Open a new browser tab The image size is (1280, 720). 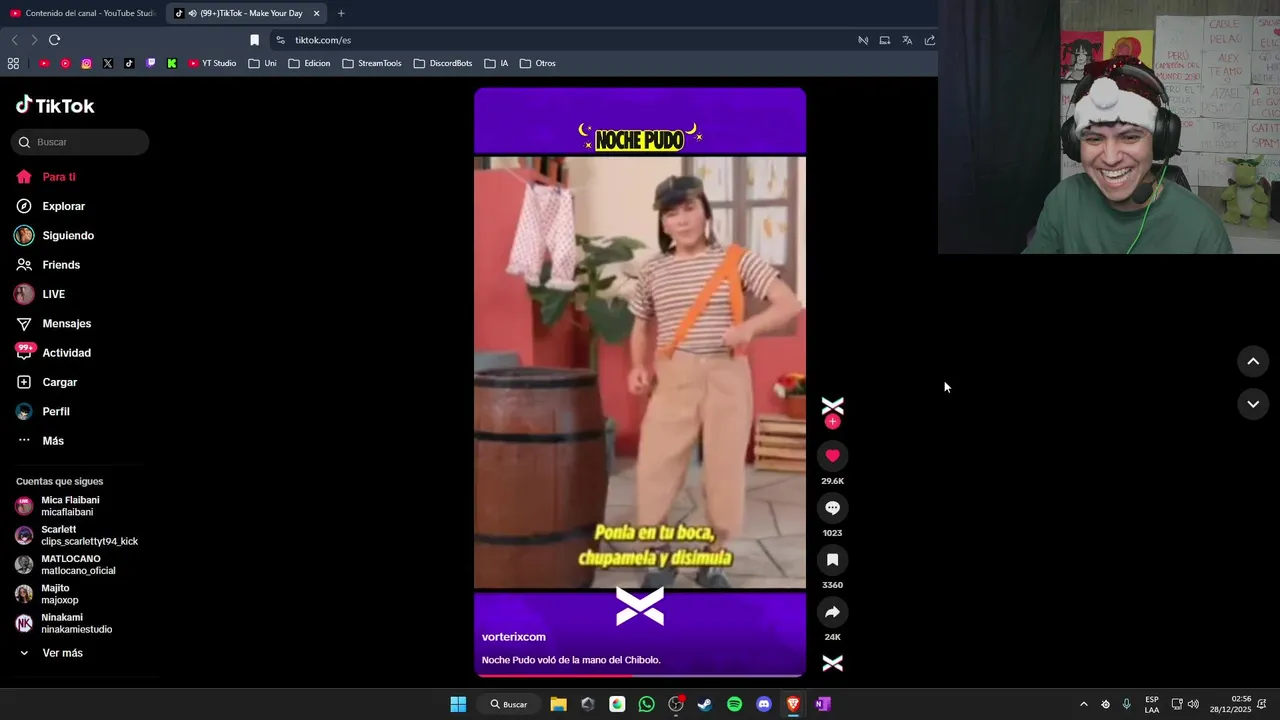click(341, 13)
